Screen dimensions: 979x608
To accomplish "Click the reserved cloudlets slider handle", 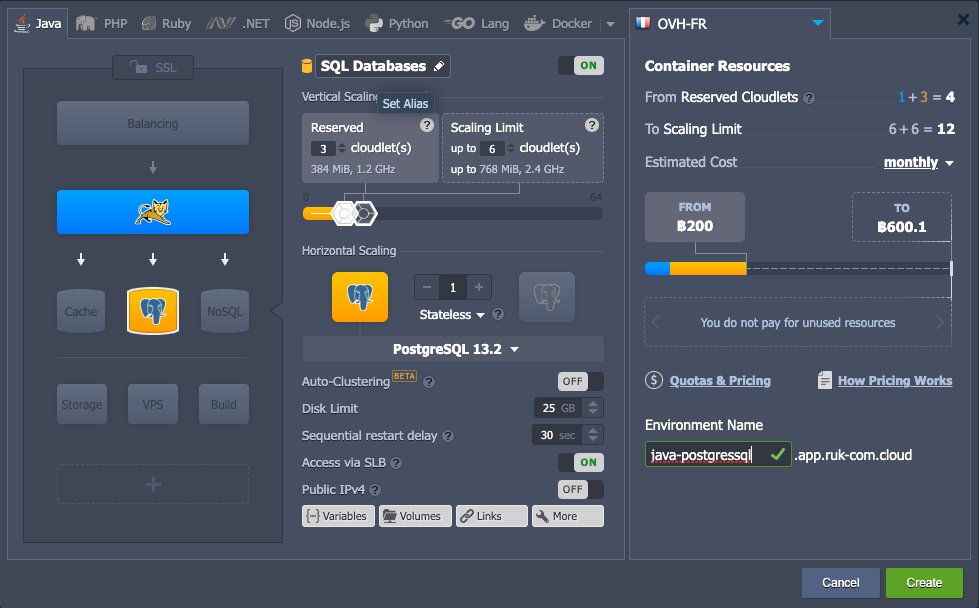I will pyautogui.click(x=344, y=213).
